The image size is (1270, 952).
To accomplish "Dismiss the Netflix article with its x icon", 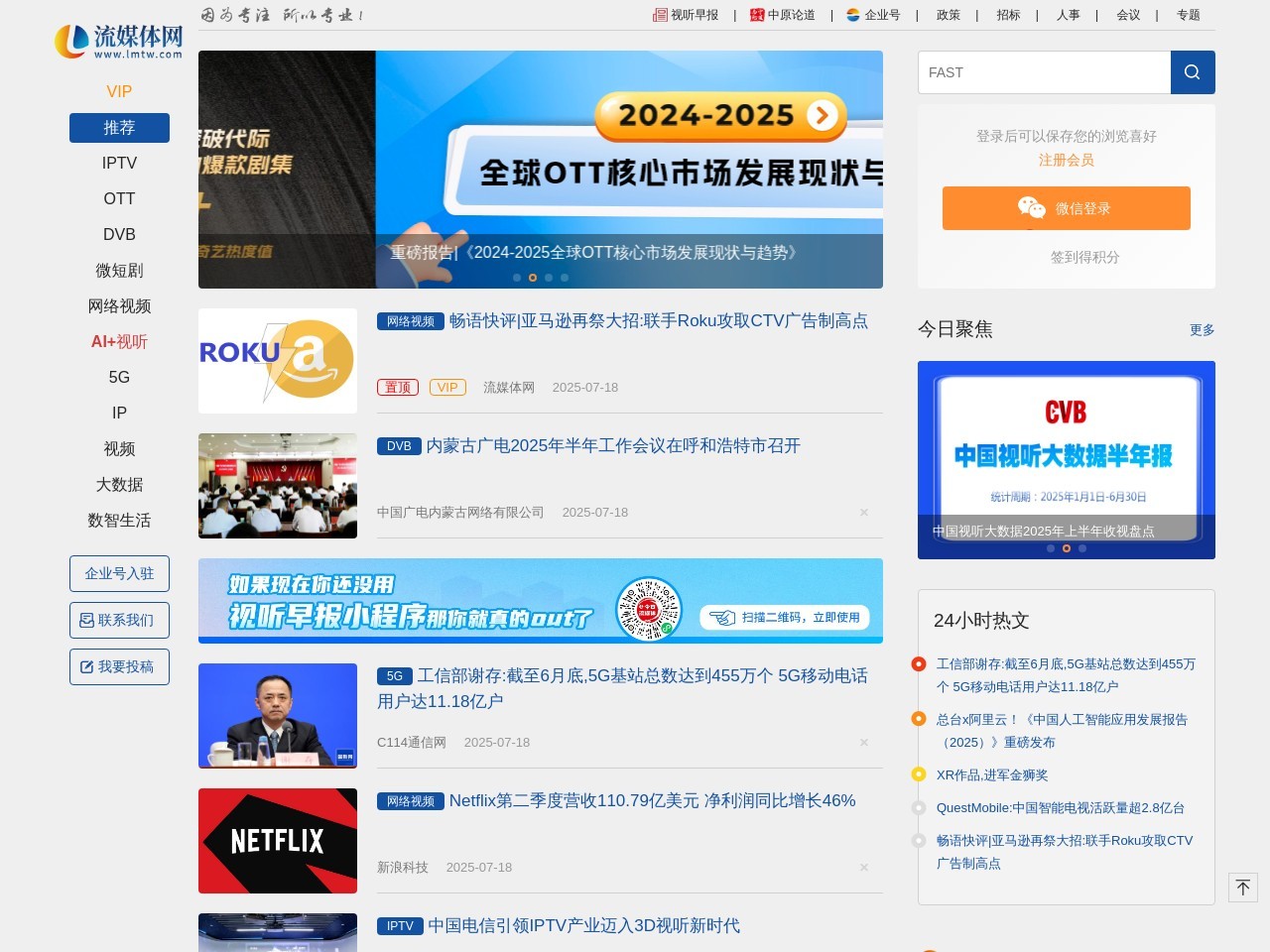I will [863, 868].
